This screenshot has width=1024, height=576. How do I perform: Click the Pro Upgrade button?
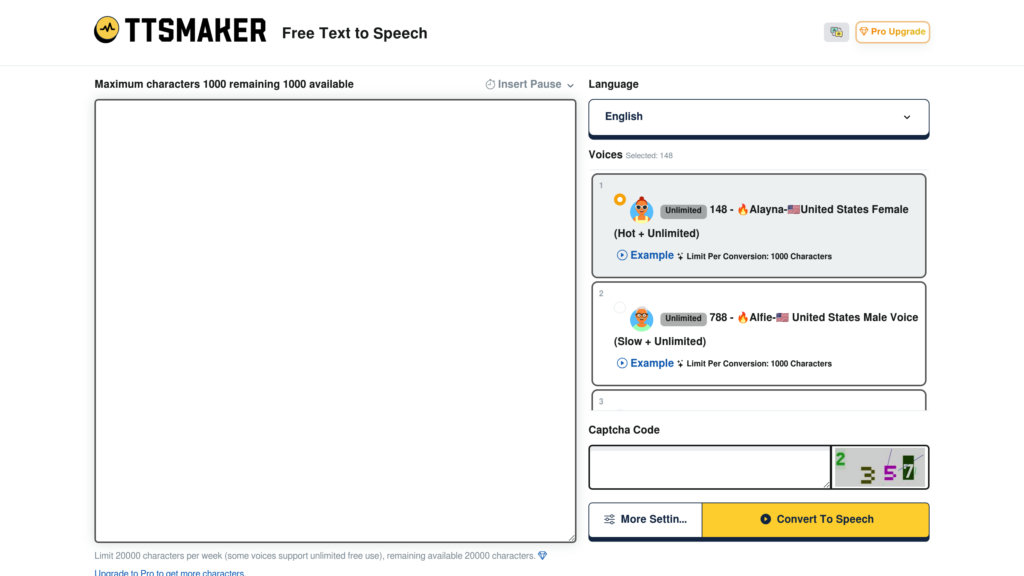892,32
